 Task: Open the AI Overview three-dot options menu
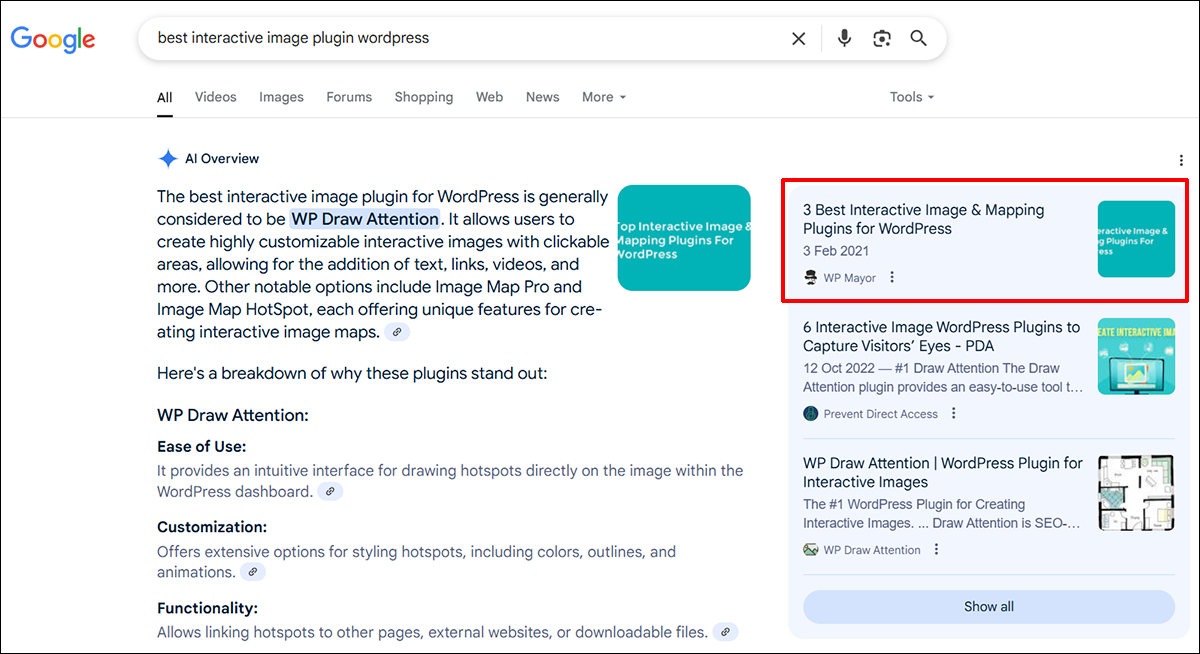tap(1181, 160)
